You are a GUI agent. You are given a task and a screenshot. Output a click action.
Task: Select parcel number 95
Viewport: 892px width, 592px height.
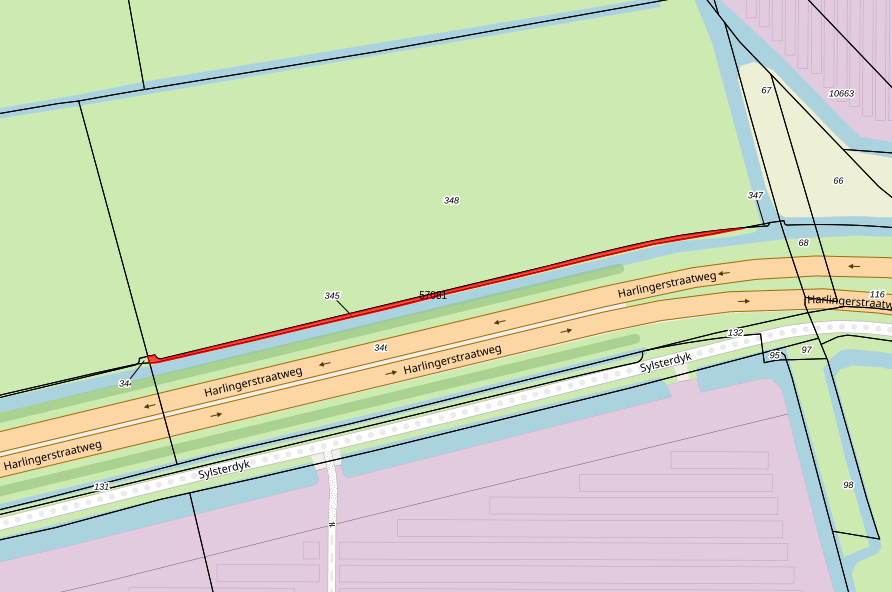point(774,355)
